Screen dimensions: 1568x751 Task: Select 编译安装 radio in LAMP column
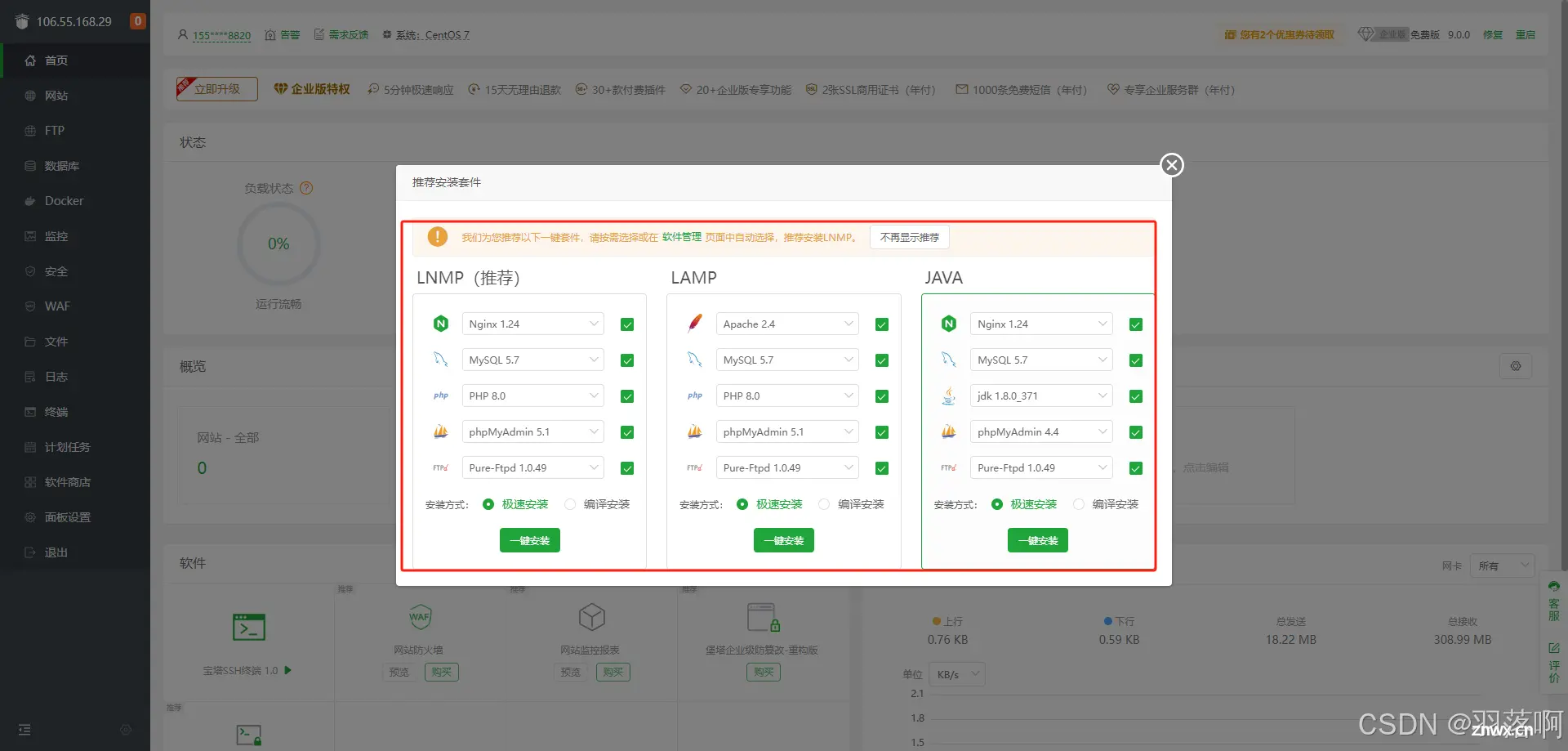point(824,504)
